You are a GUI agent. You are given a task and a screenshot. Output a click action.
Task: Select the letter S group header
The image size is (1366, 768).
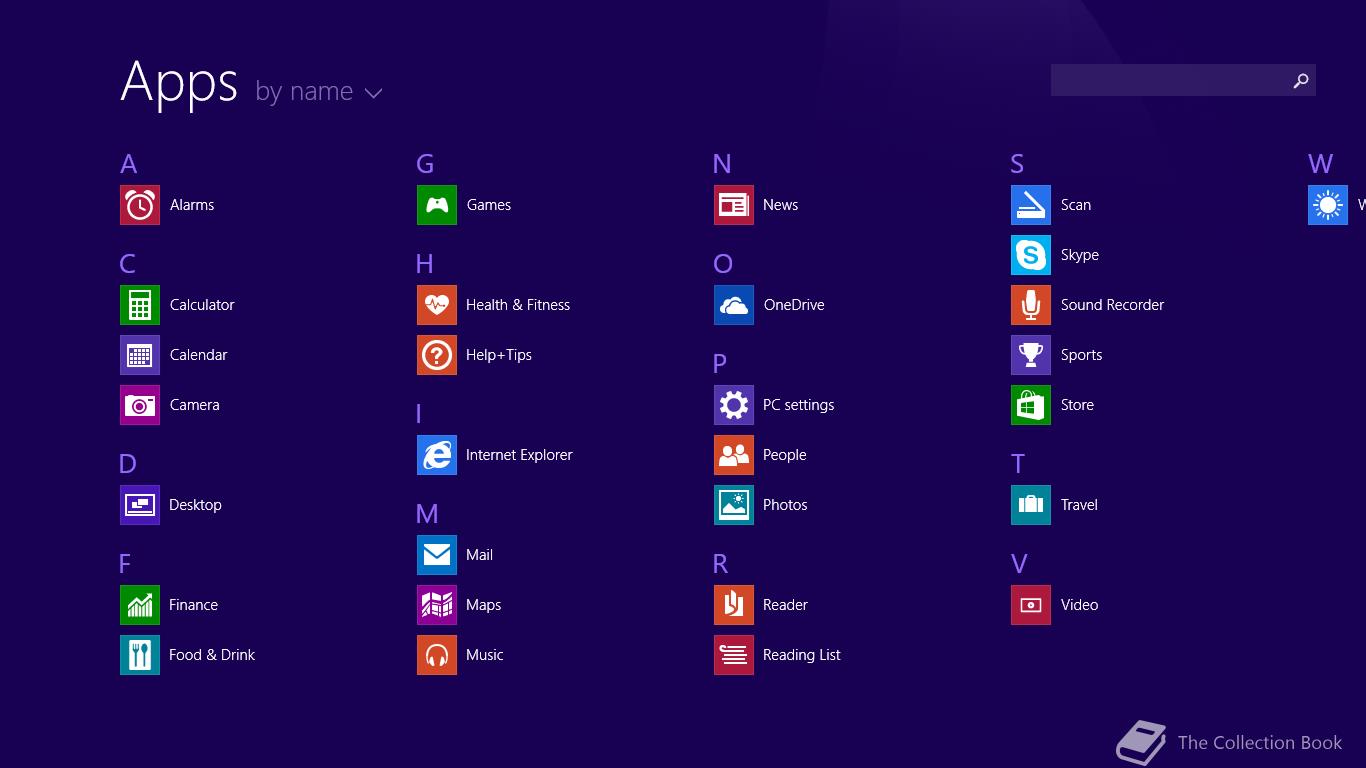1017,164
